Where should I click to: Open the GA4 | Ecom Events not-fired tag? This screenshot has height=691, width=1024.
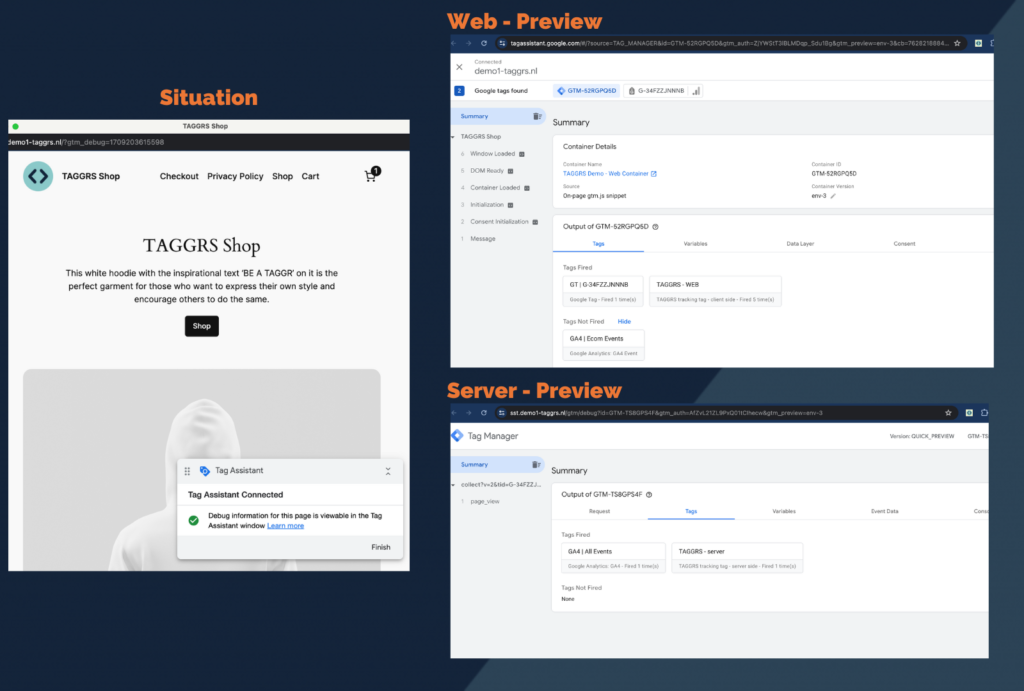(x=603, y=345)
